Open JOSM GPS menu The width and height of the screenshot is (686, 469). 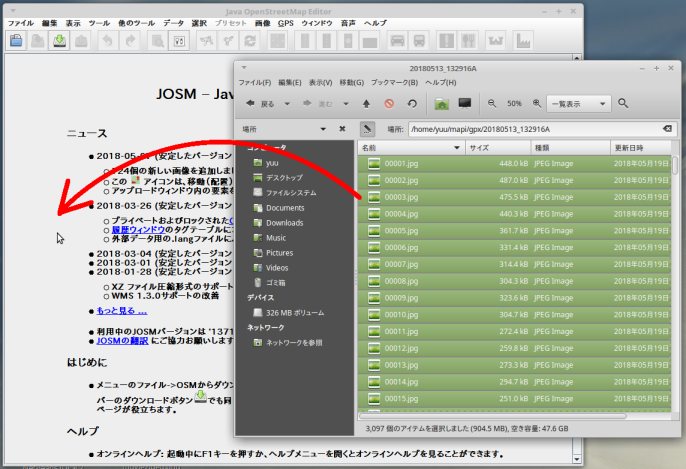pyautogui.click(x=286, y=23)
